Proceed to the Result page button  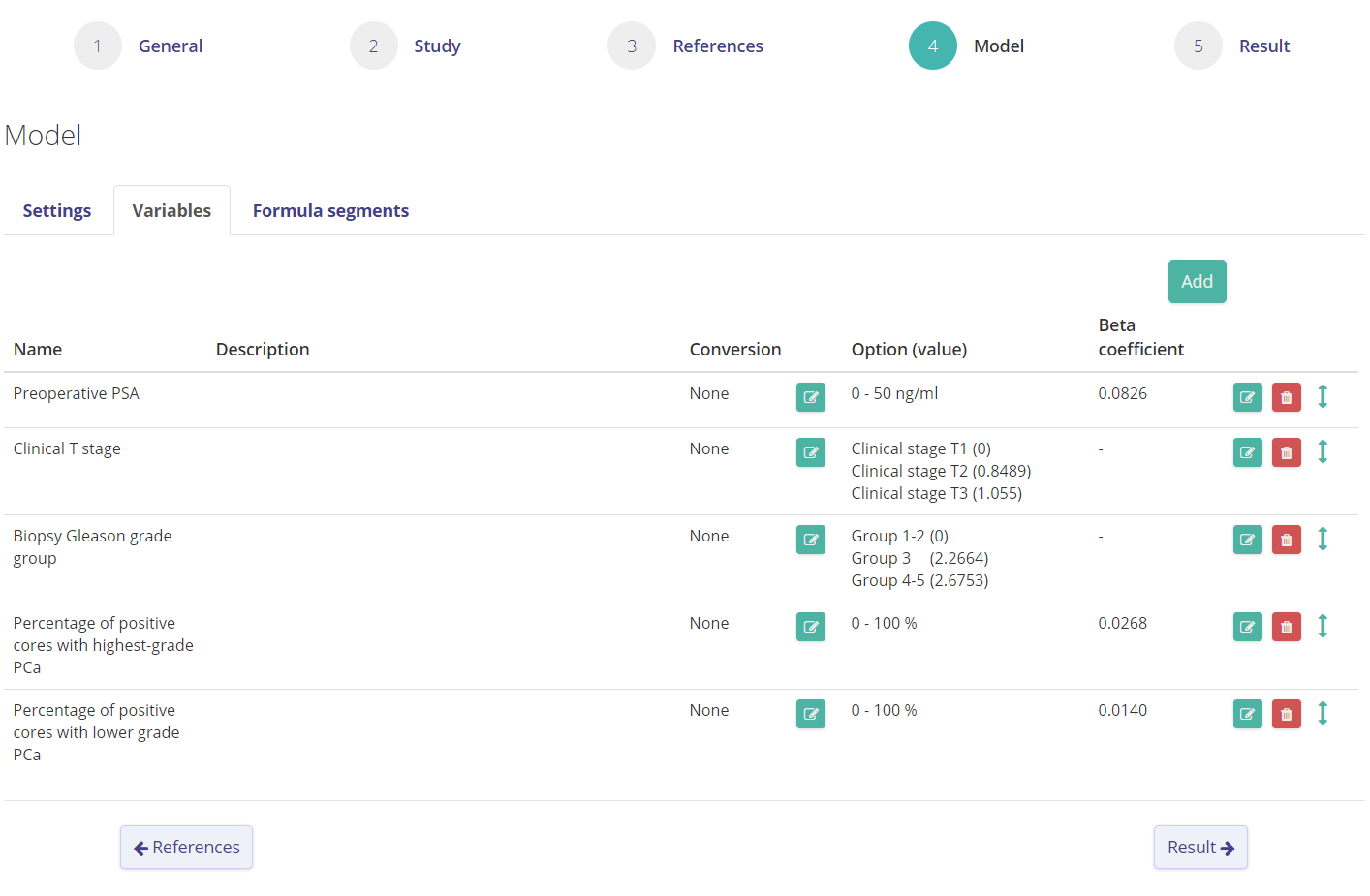(1199, 848)
